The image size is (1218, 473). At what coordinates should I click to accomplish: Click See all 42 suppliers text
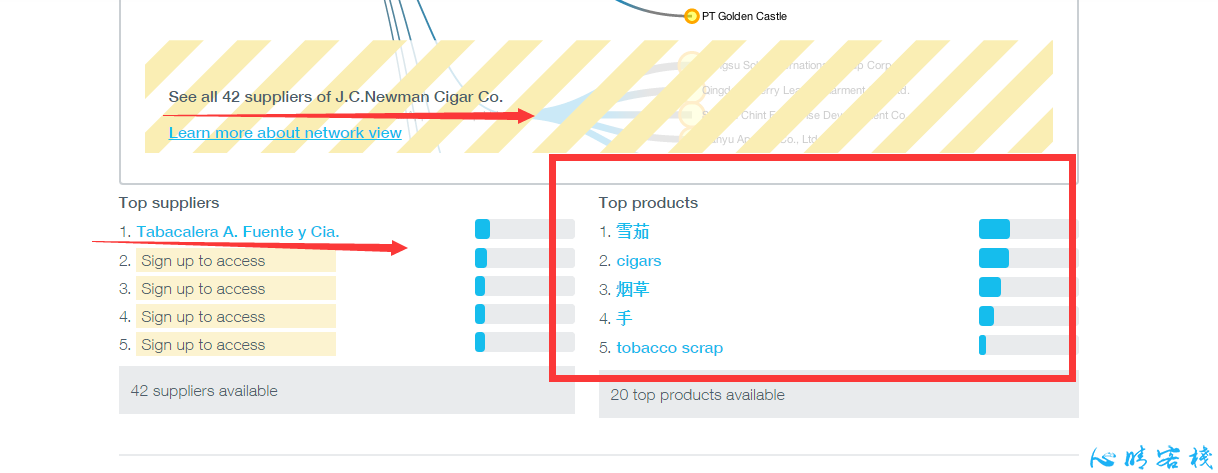(336, 97)
